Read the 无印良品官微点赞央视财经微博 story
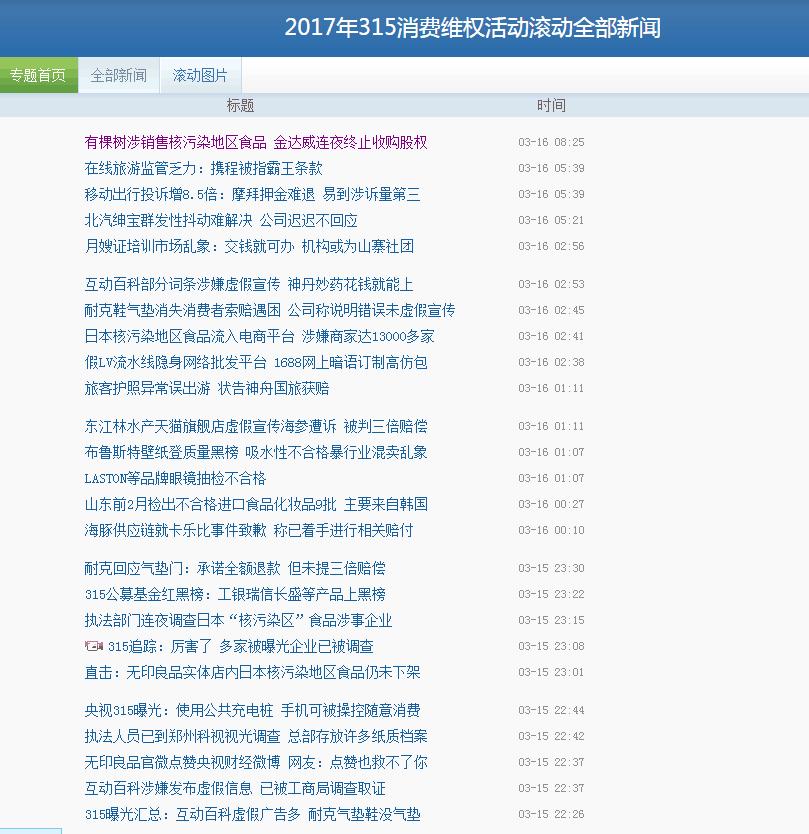Image resolution: width=809 pixels, height=834 pixels. point(251,762)
